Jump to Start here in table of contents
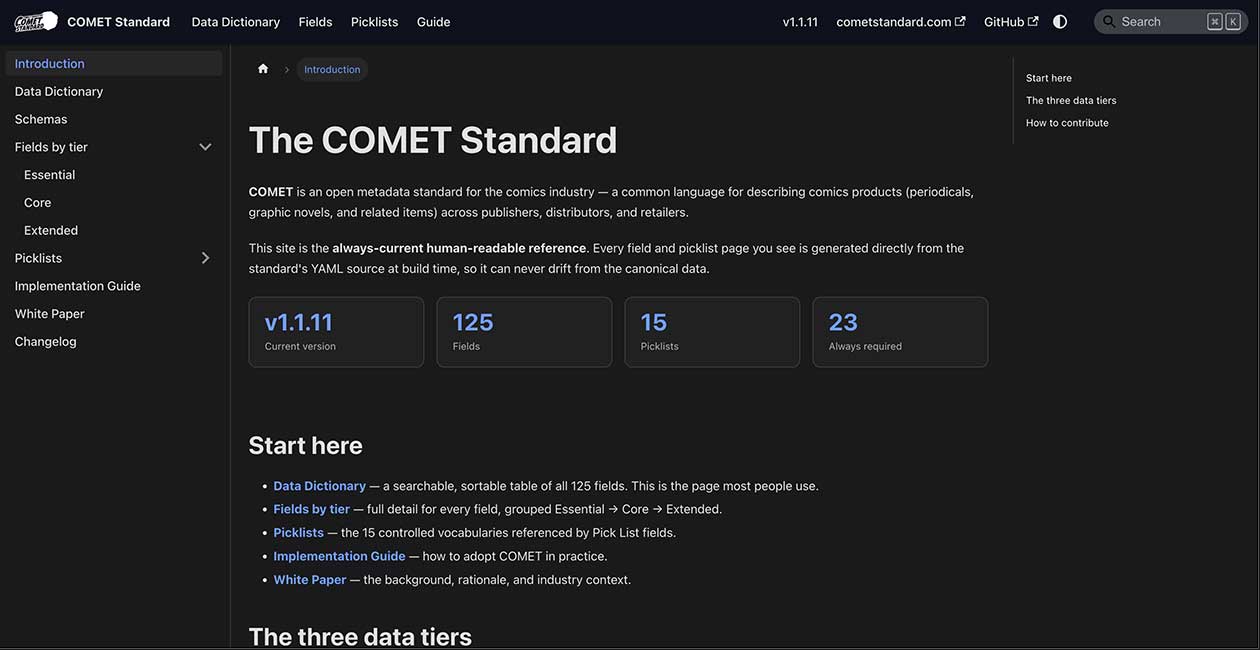This screenshot has width=1260, height=650. 1049,78
